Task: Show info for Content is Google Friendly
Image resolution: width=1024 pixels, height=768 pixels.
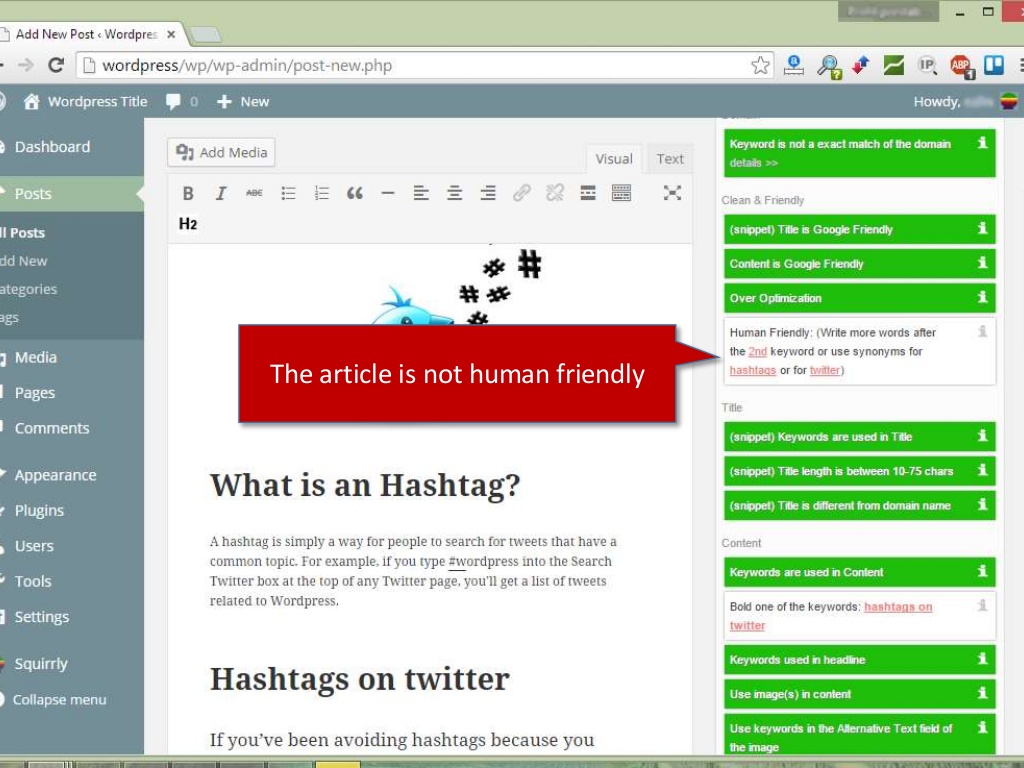Action: tap(982, 263)
